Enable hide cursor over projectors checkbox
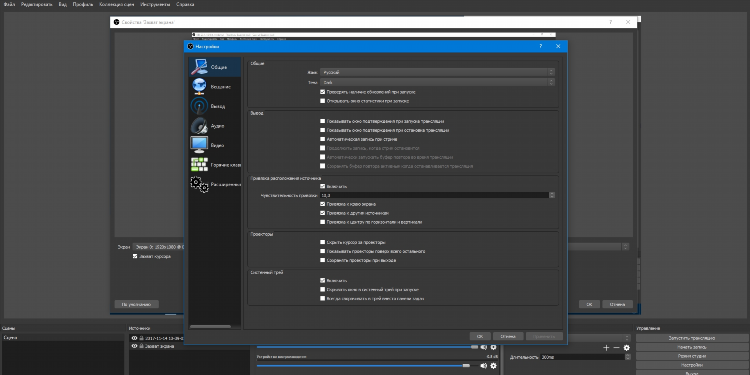750x375 pixels. [322, 243]
